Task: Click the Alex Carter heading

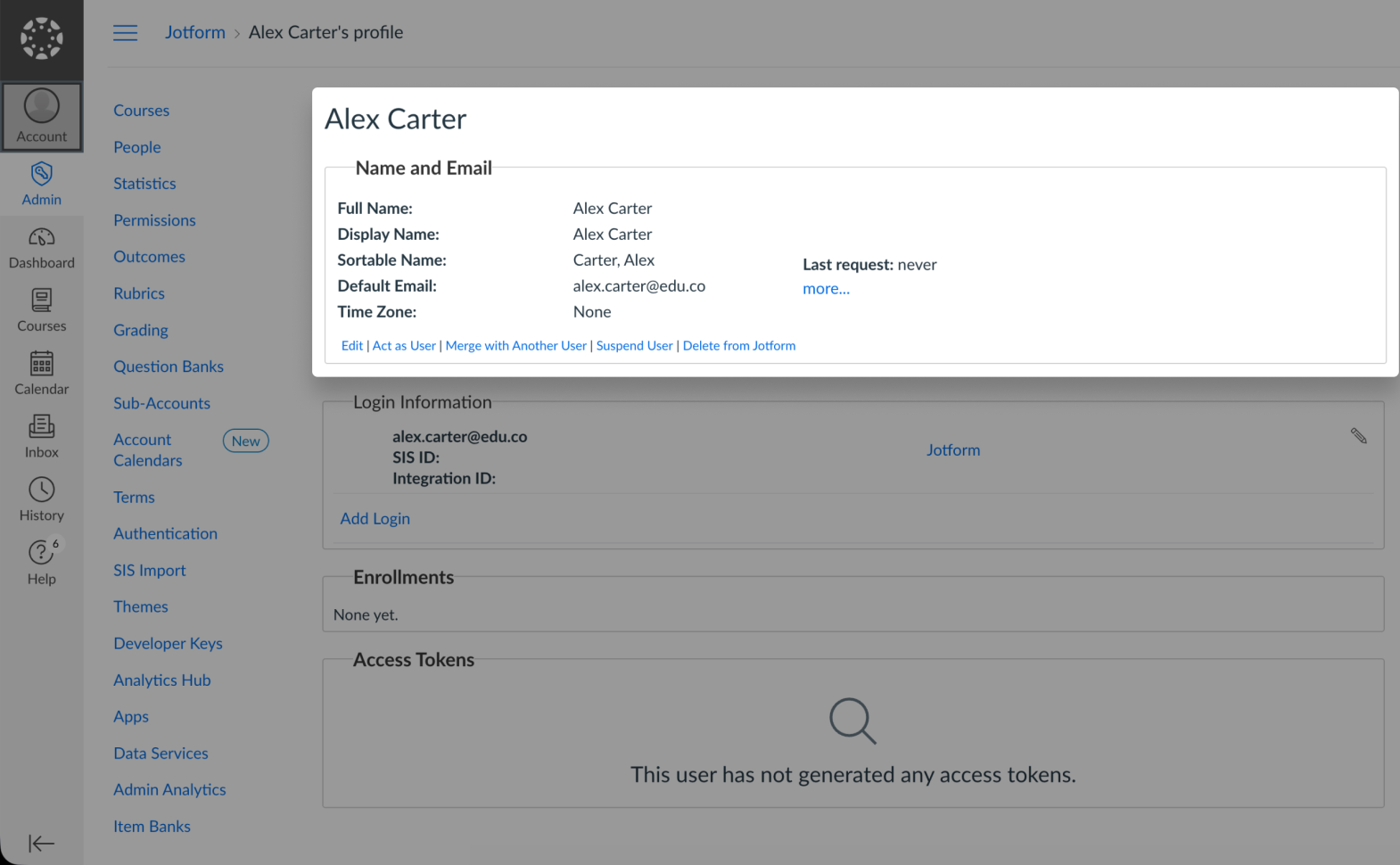Action: click(x=396, y=119)
